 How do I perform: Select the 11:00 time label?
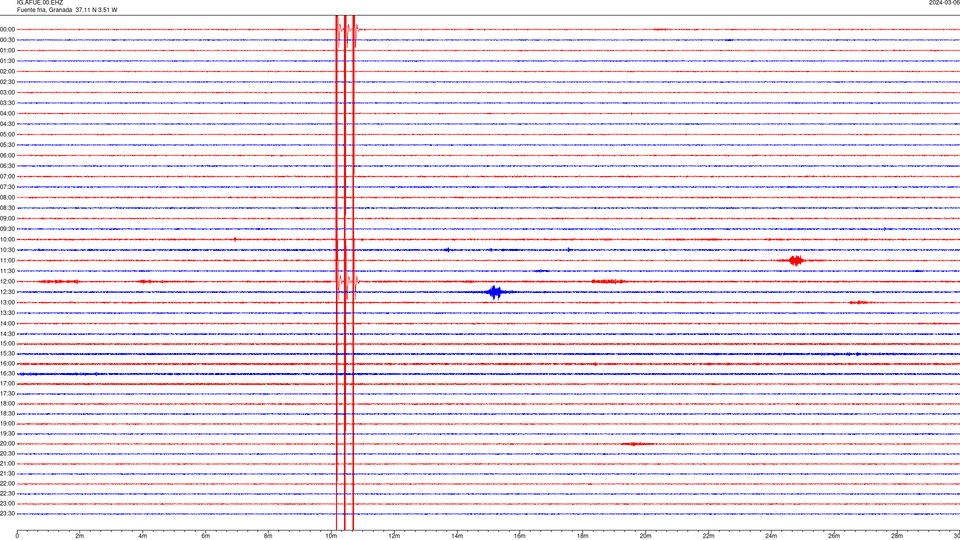tap(7, 261)
